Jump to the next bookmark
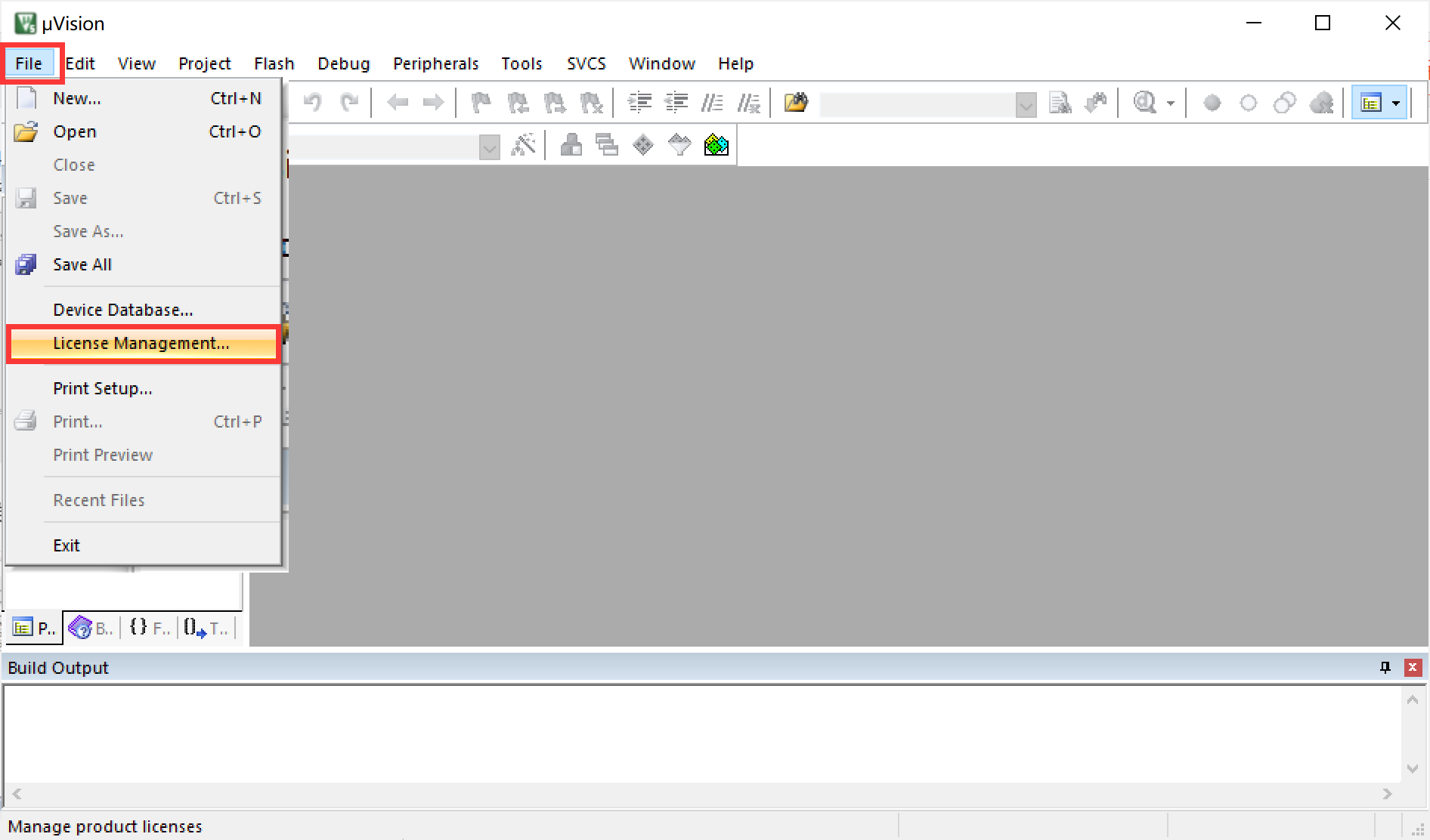Viewport: 1430px width, 840px height. [555, 102]
